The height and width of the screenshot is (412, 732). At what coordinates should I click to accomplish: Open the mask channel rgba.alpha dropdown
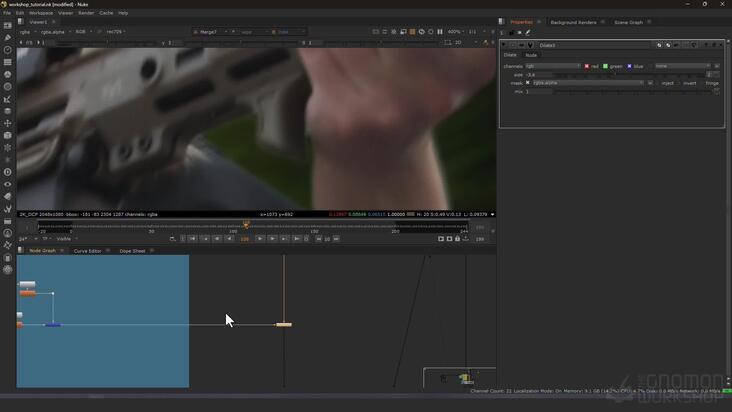coord(588,83)
